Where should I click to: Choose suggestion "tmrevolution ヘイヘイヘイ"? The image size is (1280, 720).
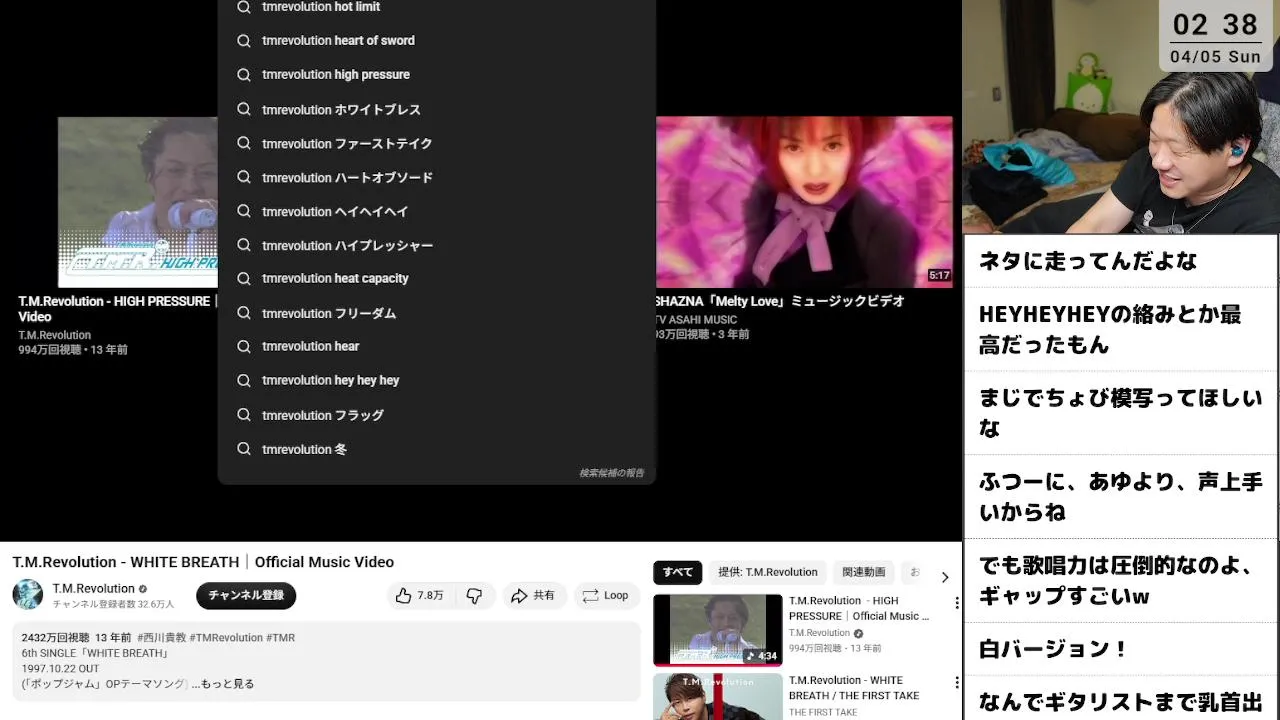tap(436, 211)
